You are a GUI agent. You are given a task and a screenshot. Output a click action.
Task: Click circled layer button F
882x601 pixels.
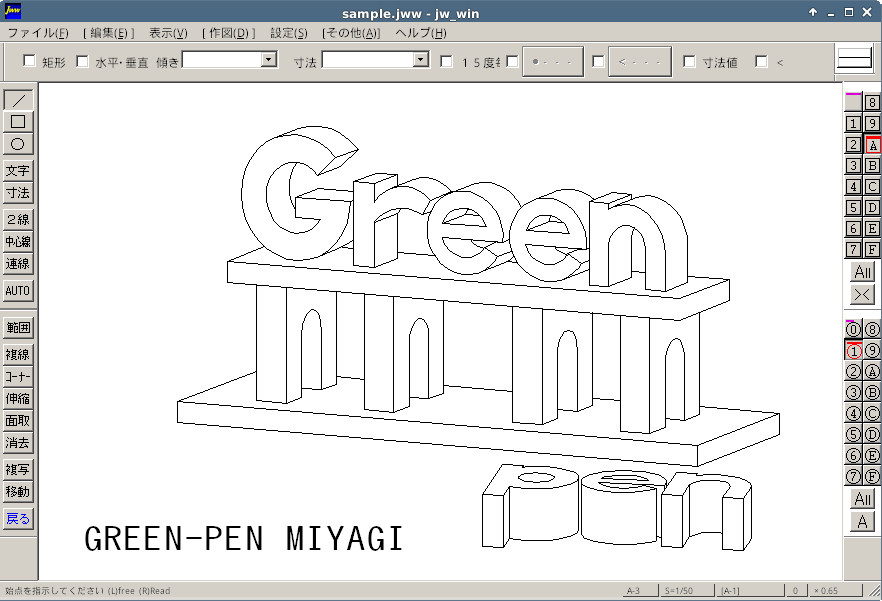tap(872, 477)
